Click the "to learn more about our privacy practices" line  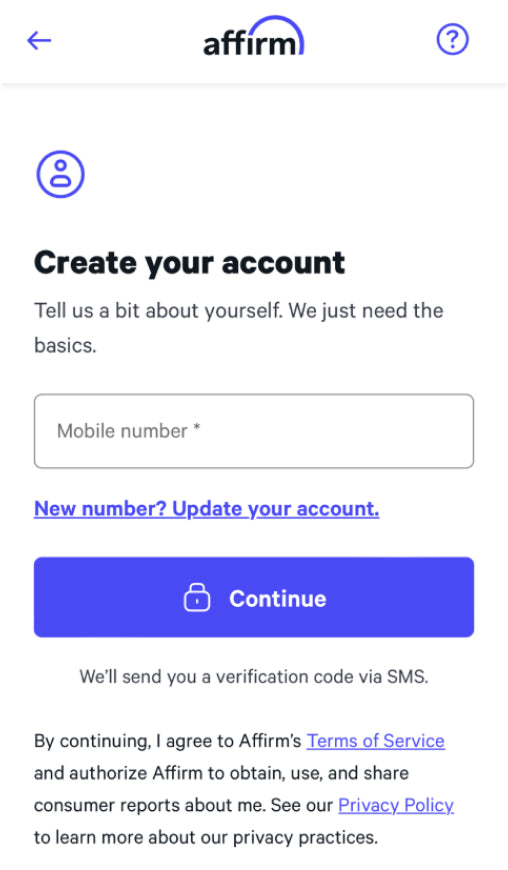point(206,837)
